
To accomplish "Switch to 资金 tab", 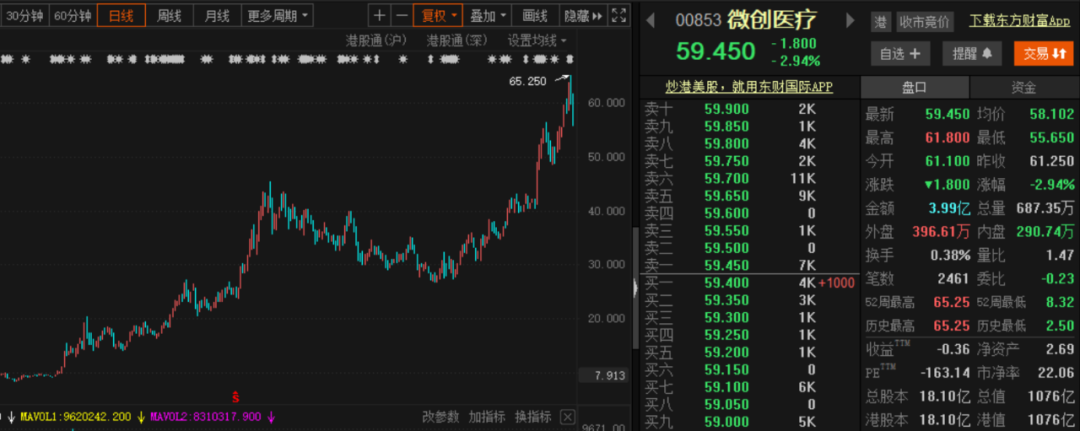I will coord(1024,87).
